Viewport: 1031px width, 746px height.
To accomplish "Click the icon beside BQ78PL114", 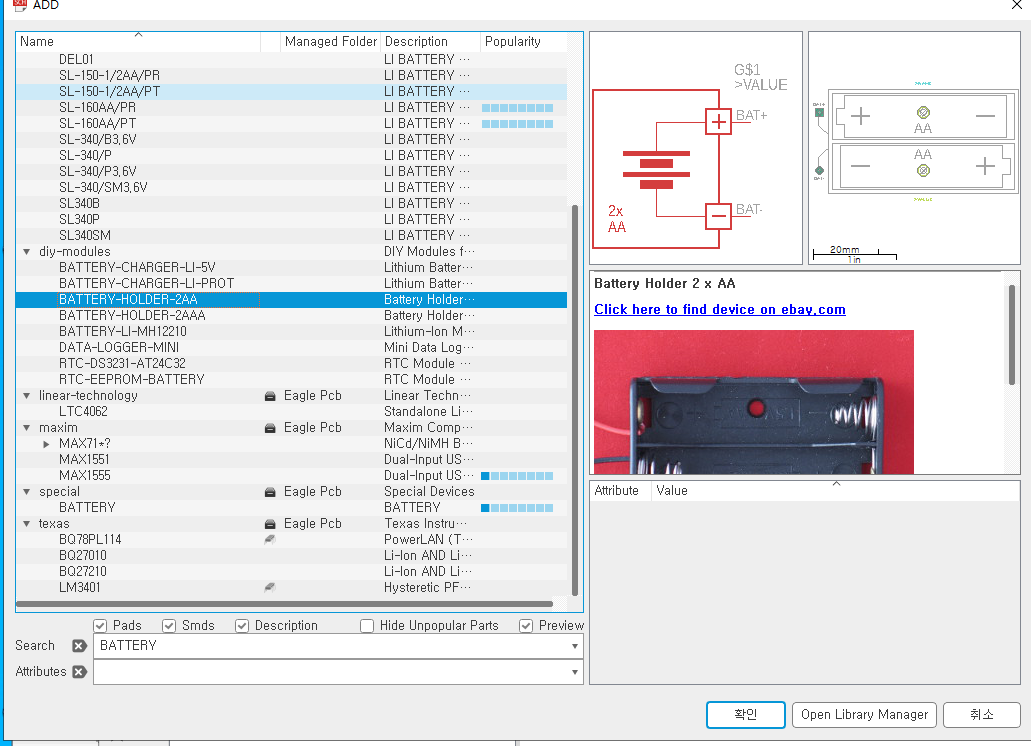I will (x=270, y=540).
